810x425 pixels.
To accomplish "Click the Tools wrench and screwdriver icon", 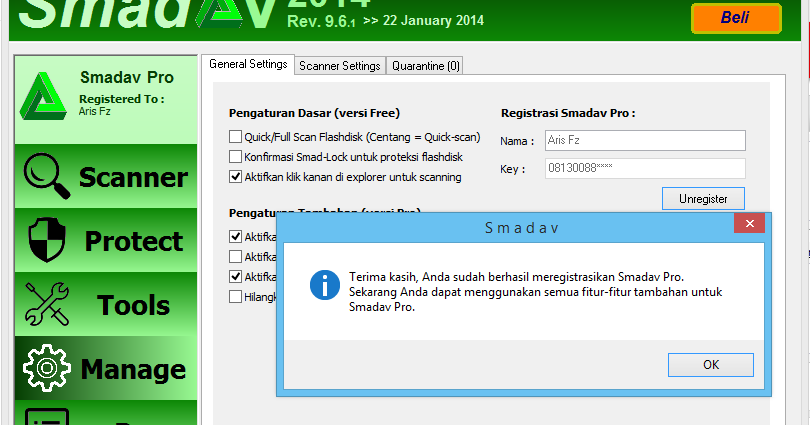I will point(47,304).
